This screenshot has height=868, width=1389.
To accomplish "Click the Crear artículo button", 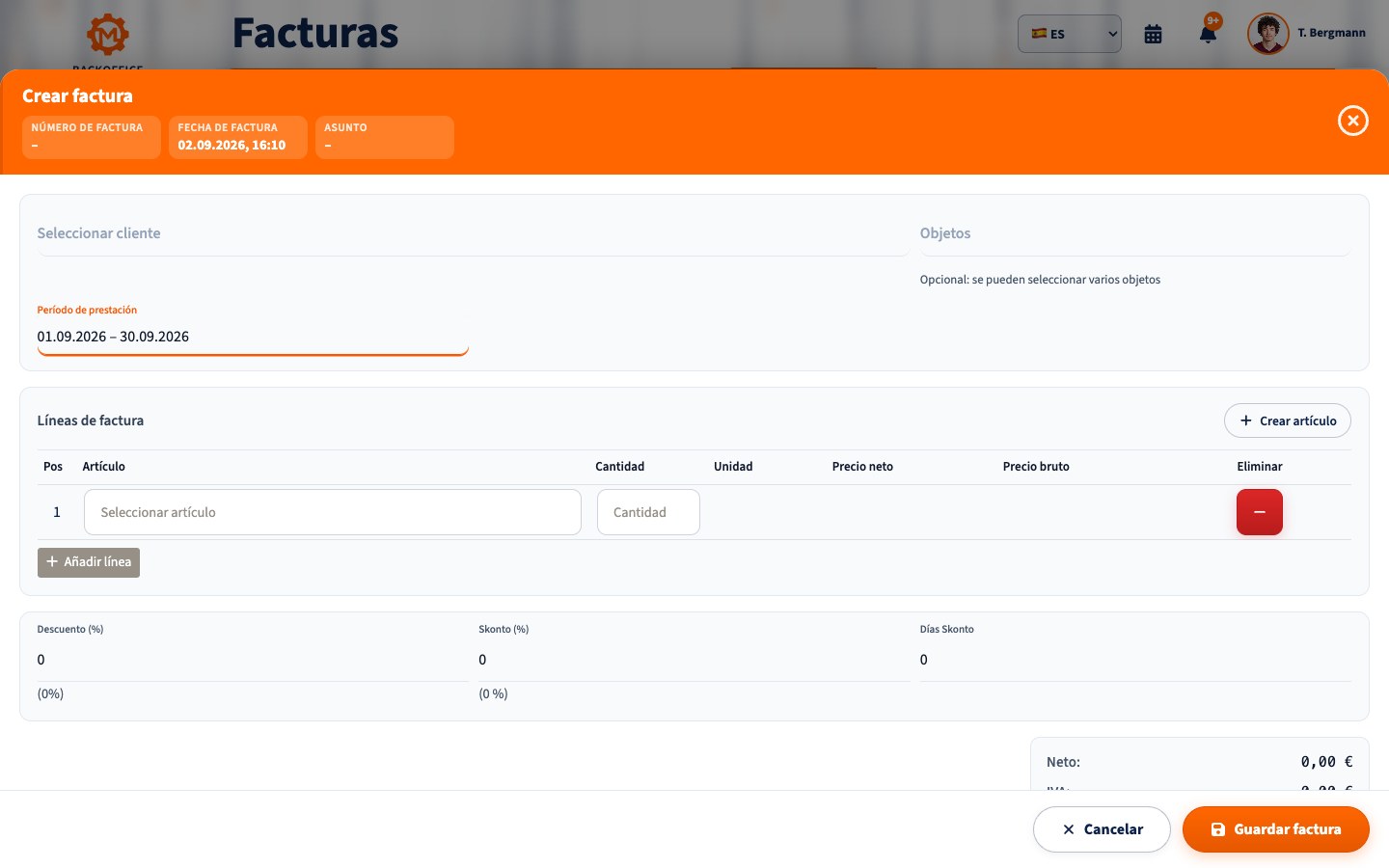I will [1288, 420].
